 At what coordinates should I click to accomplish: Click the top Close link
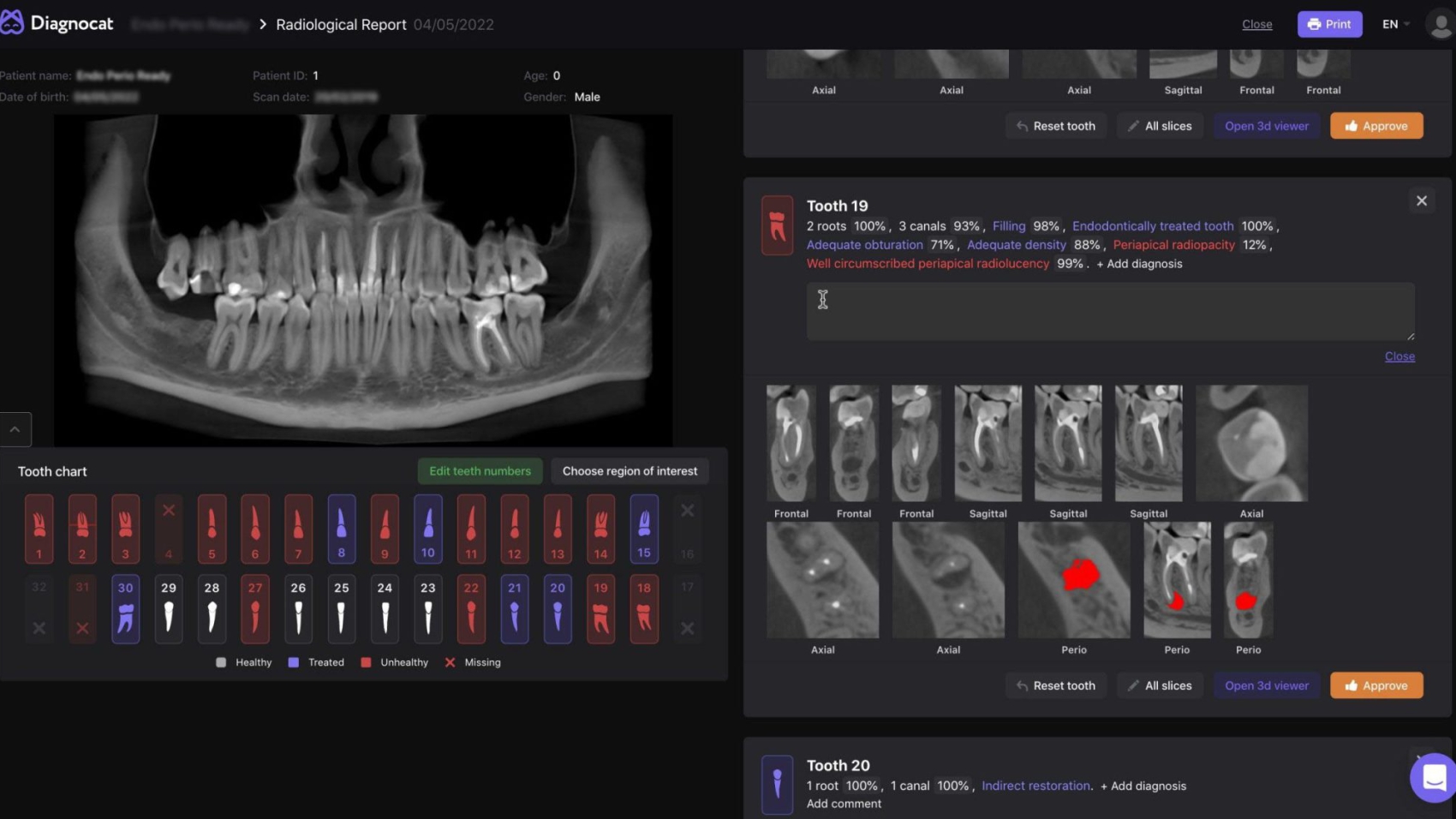click(x=1257, y=24)
